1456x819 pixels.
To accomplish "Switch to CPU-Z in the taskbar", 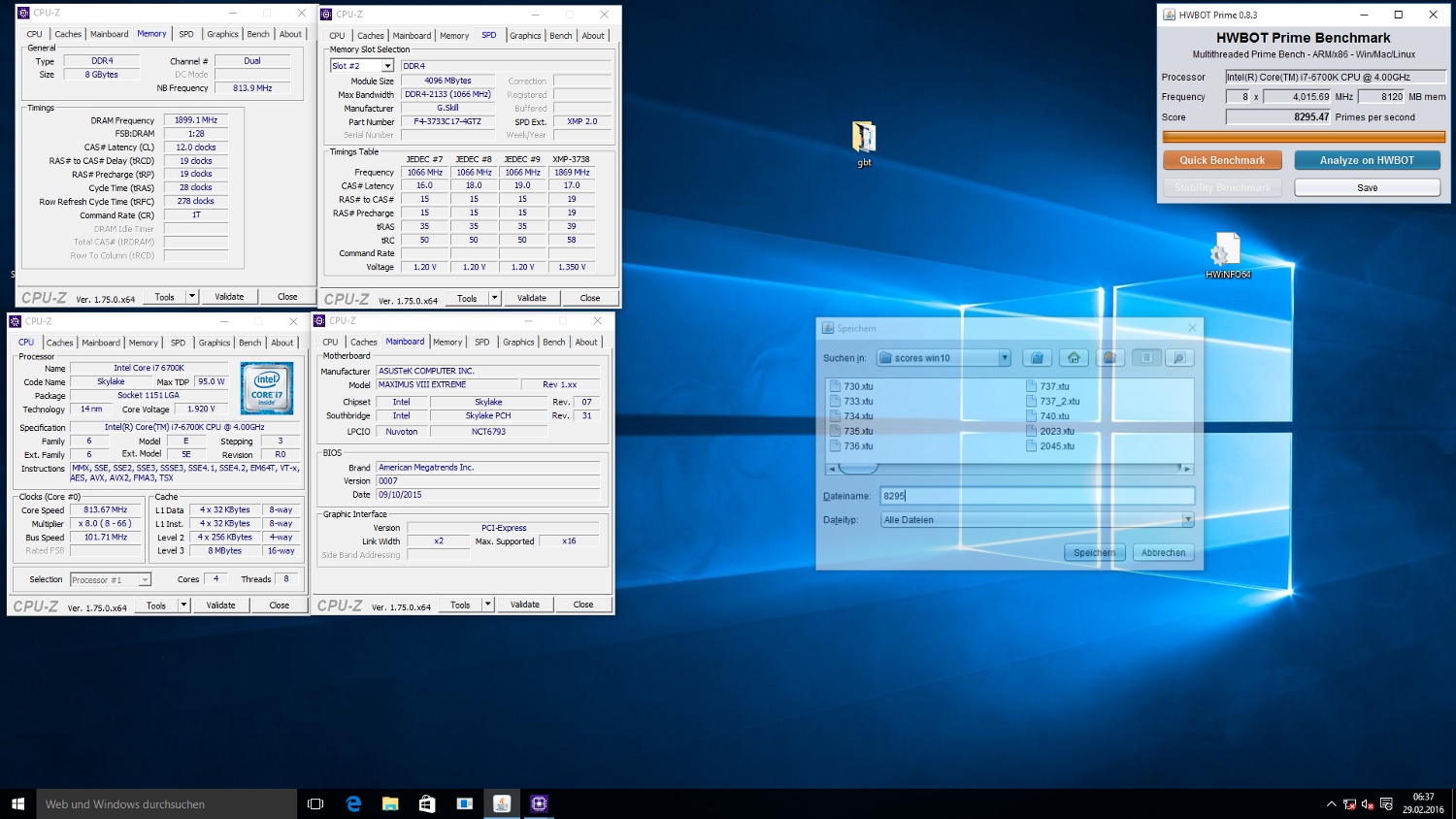I will point(539,803).
